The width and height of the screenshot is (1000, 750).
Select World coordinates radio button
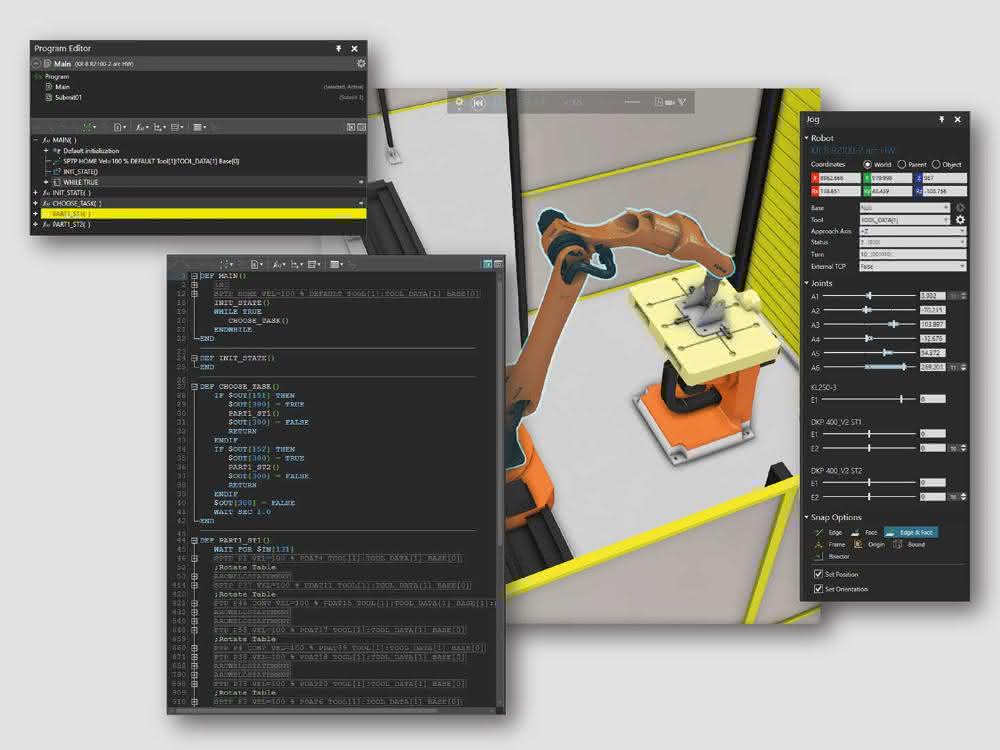coord(867,165)
